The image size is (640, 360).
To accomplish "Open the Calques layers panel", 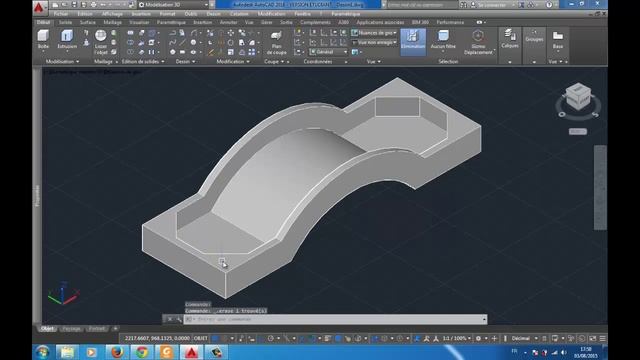I will click(x=510, y=39).
